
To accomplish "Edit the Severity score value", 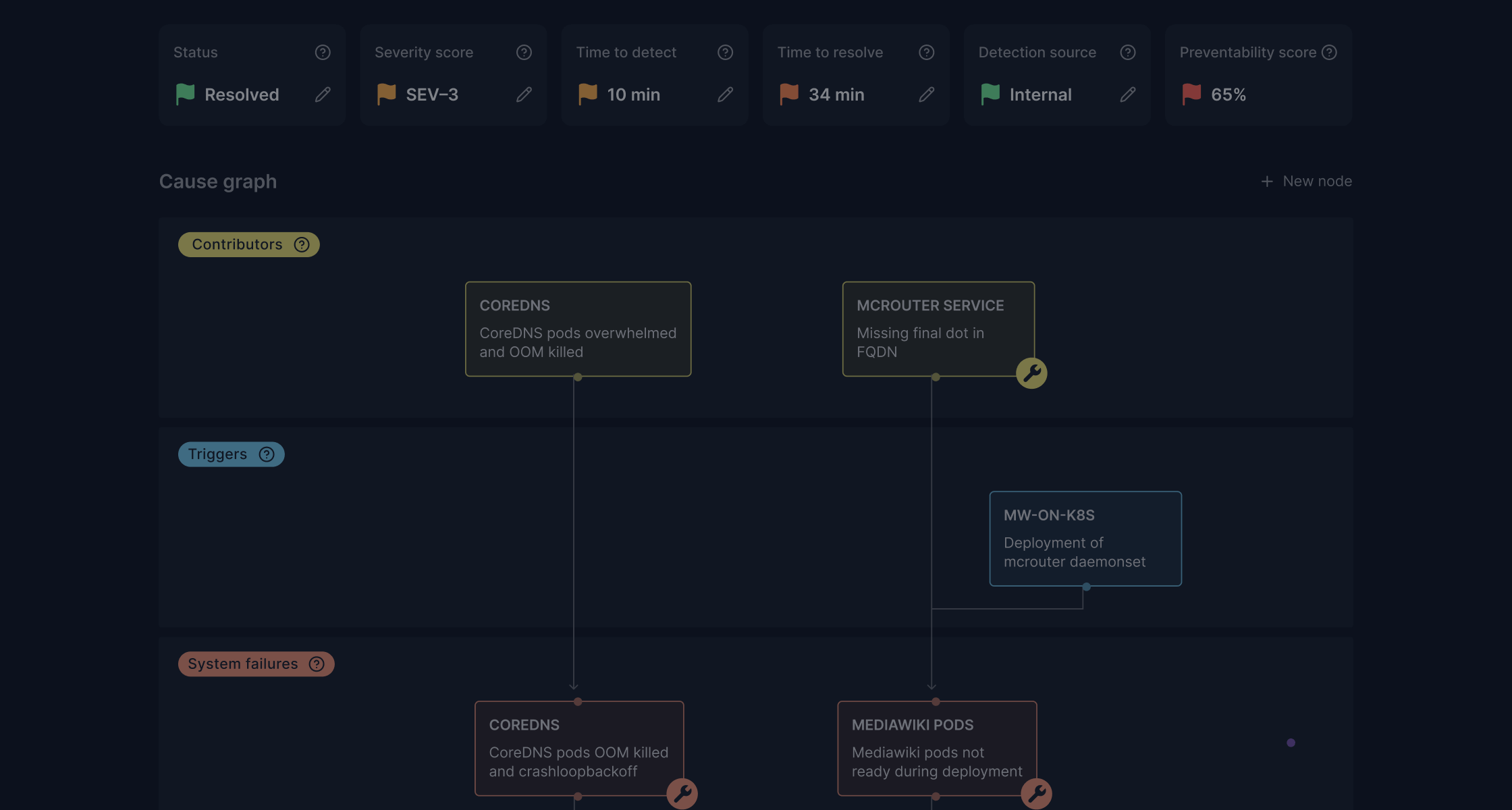I will [524, 94].
